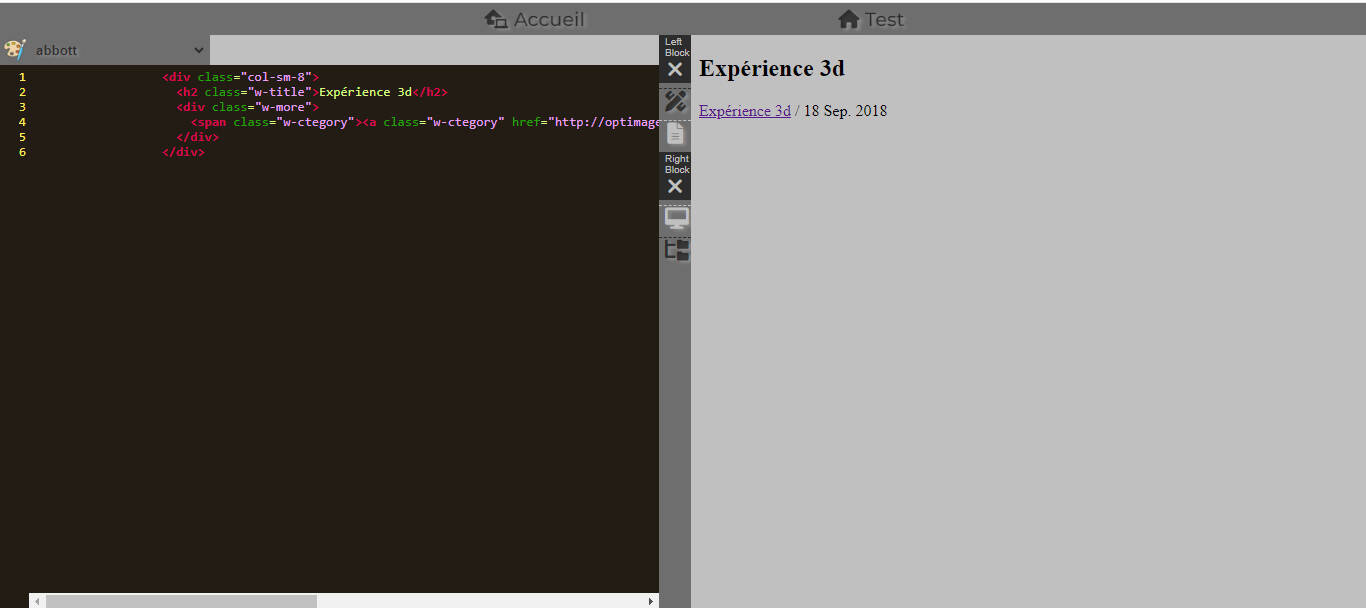Close the Left Block panel
The height and width of the screenshot is (608, 1366).
coord(675,69)
